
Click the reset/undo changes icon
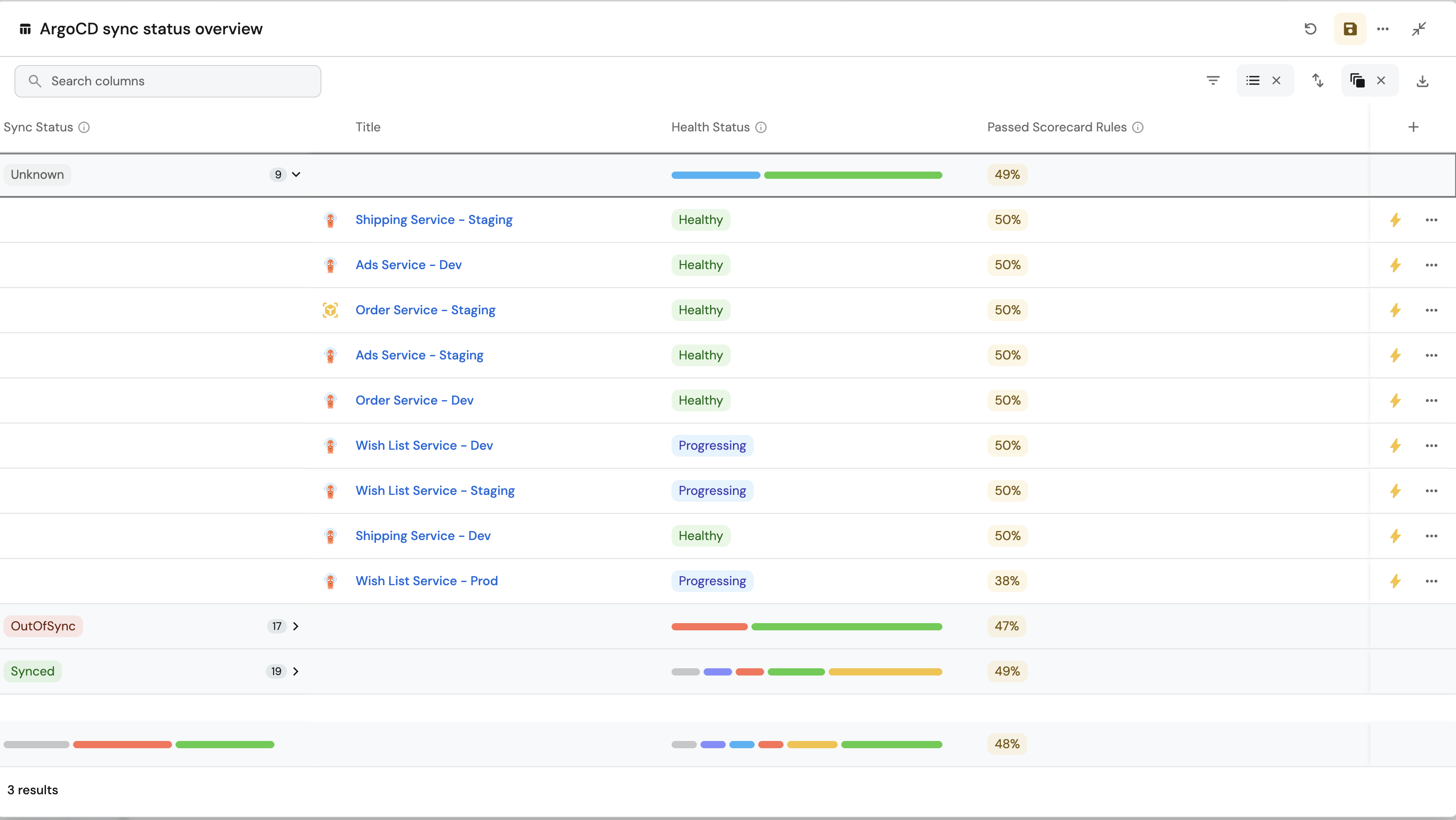[1310, 29]
